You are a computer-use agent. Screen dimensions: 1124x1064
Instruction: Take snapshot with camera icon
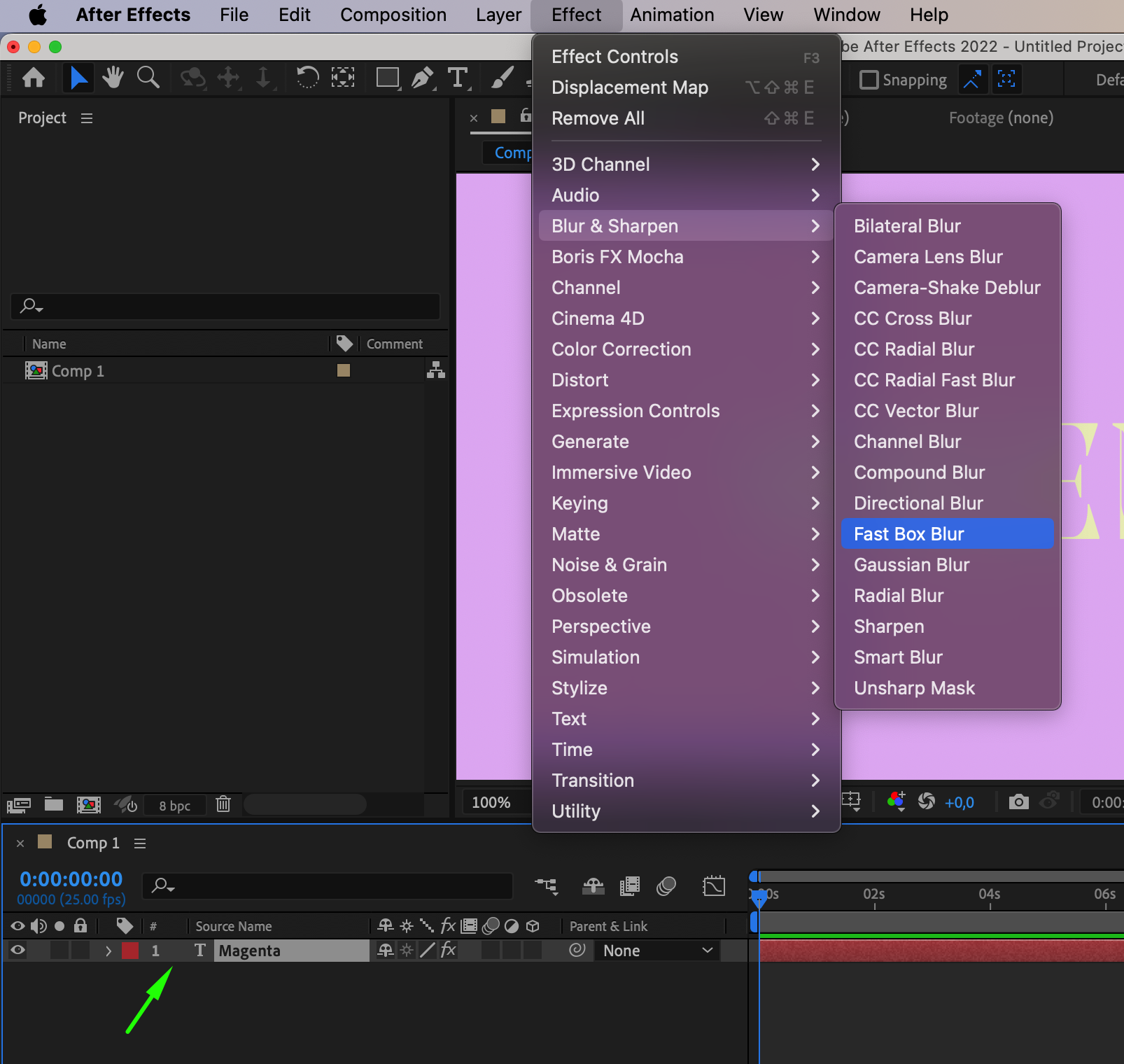click(x=1018, y=801)
